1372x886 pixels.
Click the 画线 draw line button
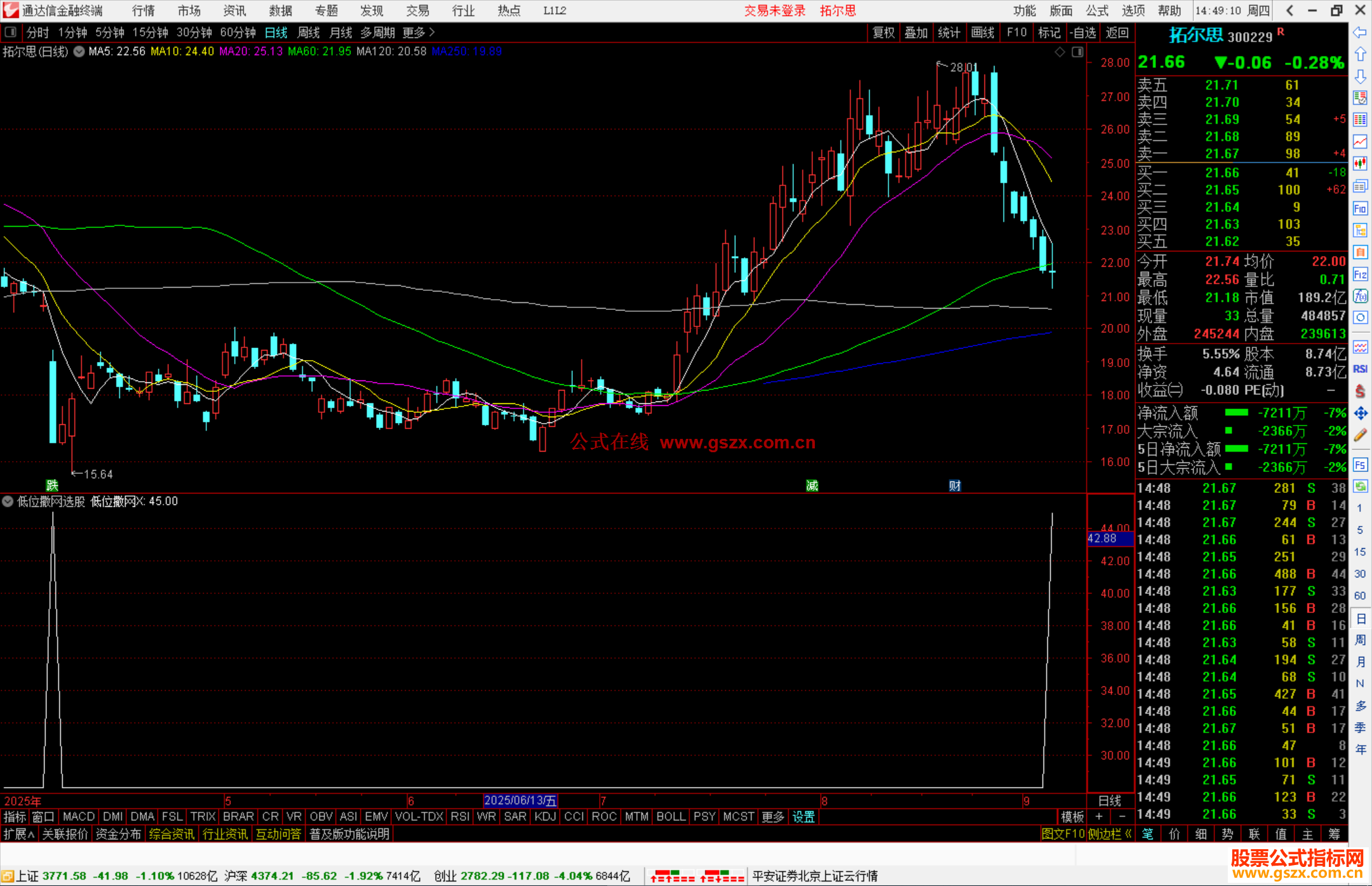pos(983,32)
